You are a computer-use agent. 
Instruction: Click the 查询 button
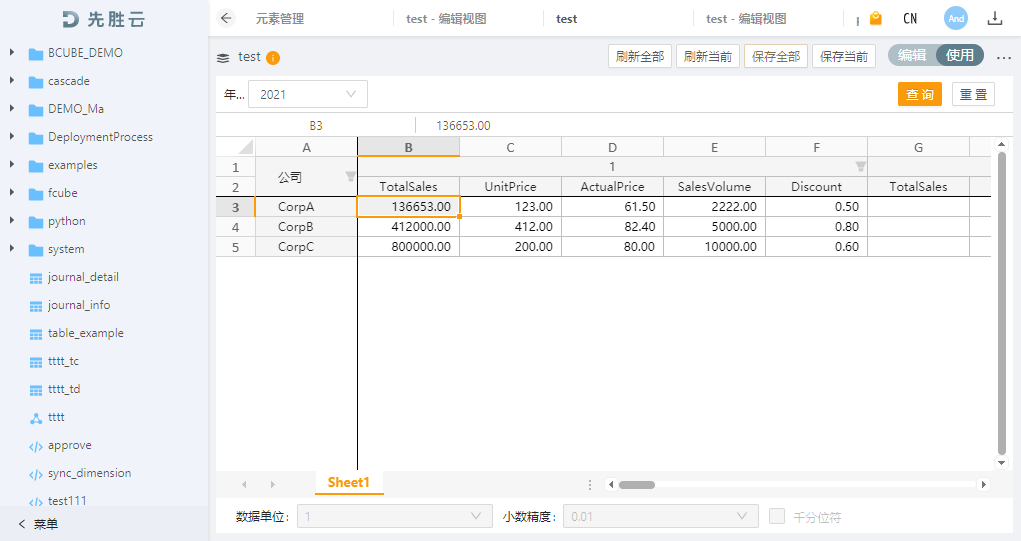click(x=919, y=94)
